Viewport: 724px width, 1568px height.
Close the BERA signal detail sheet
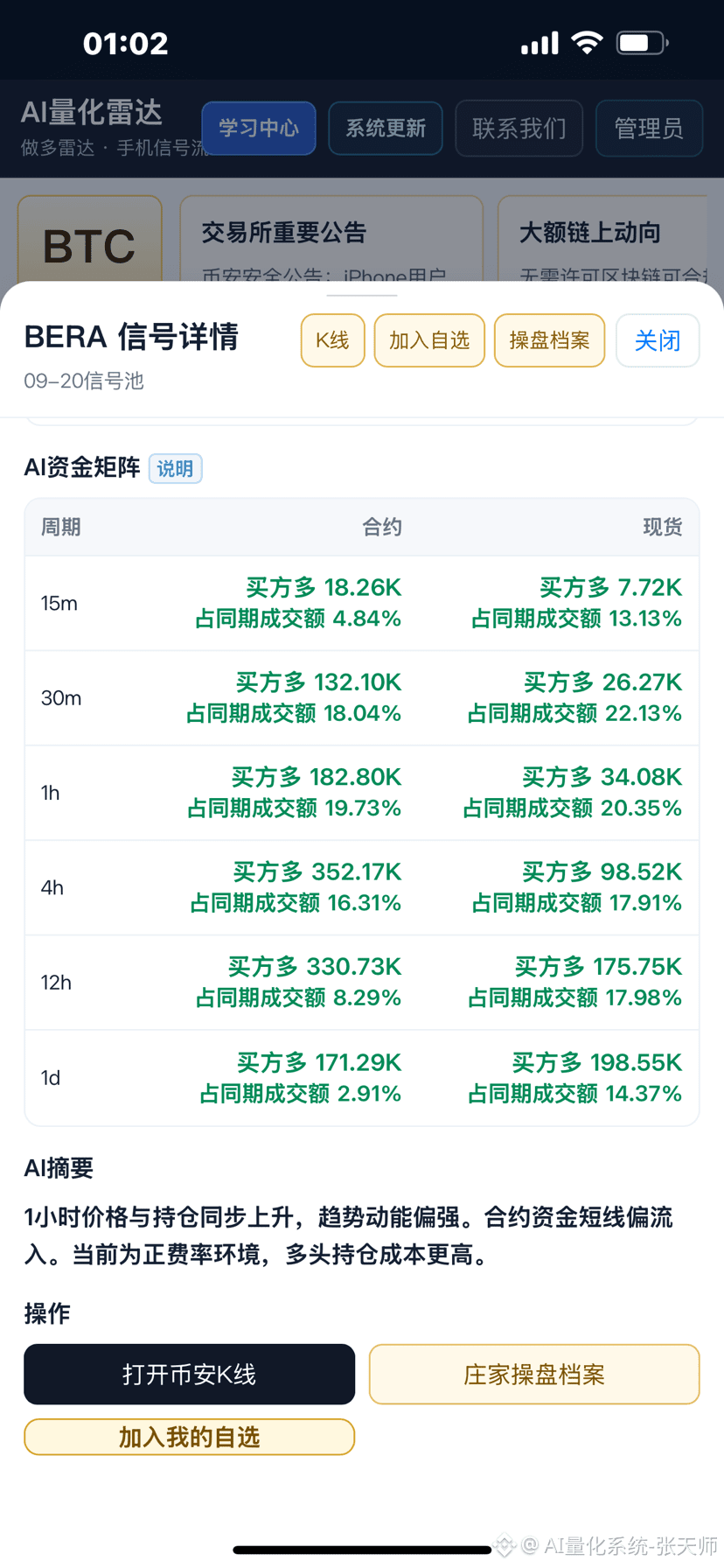click(658, 340)
